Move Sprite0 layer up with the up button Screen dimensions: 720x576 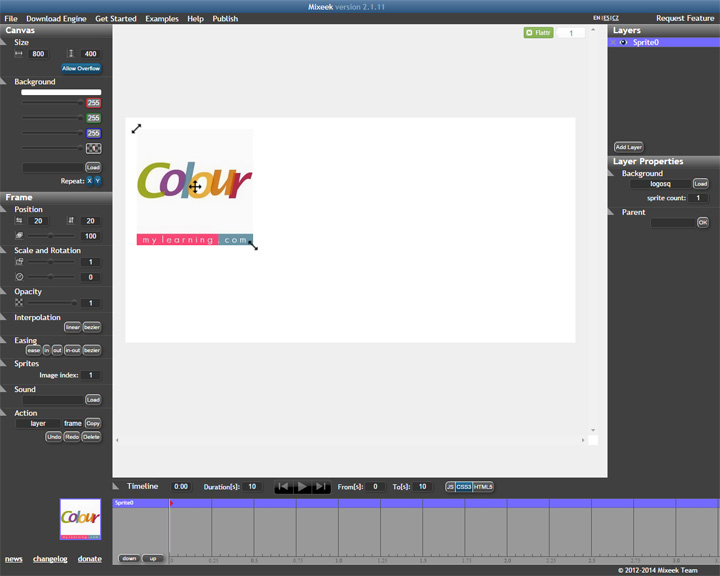tap(153, 559)
